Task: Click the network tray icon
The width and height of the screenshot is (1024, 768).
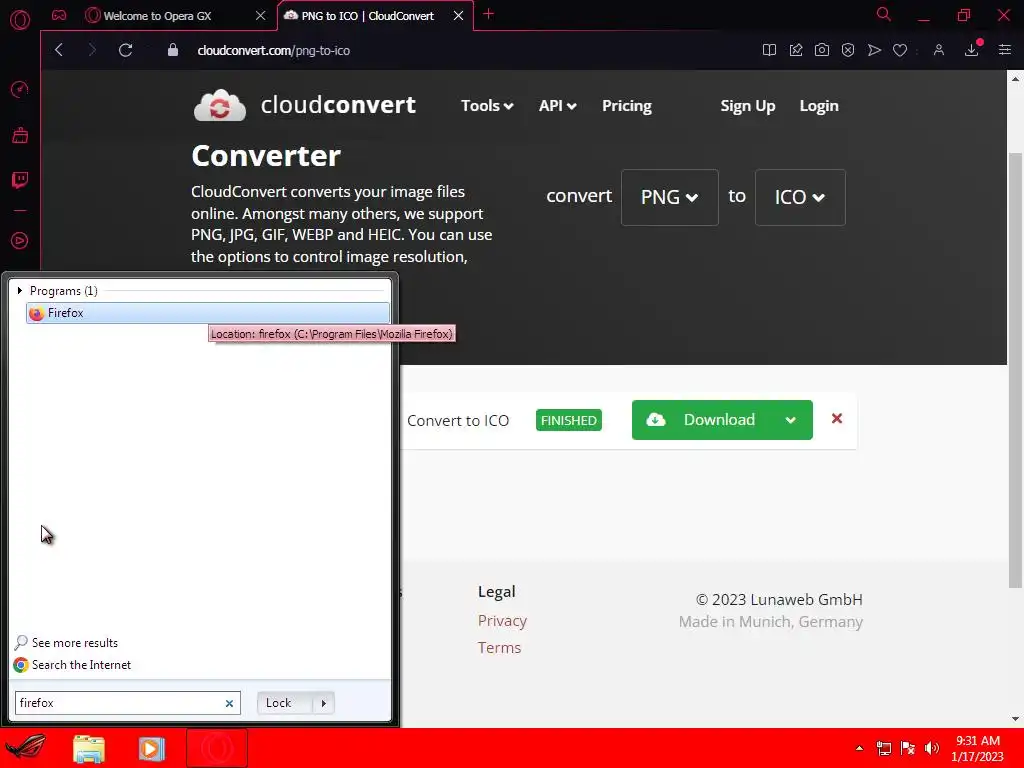Action: click(x=884, y=748)
